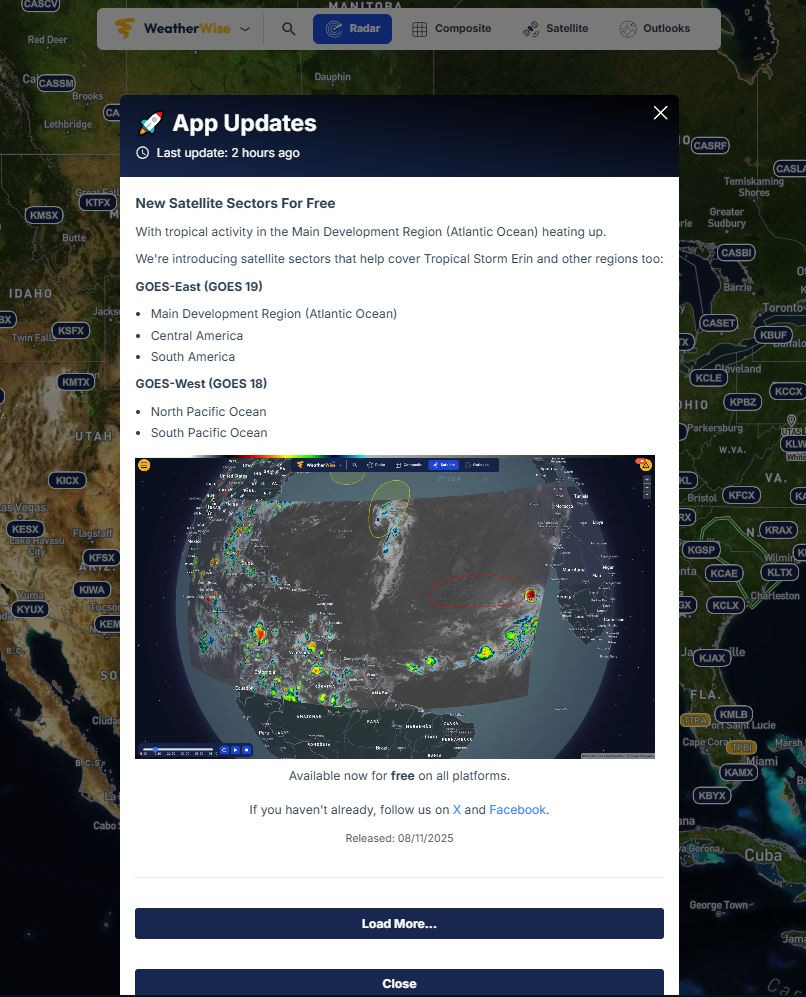Open the Facebook link
Viewport: 806px width, 997px height.
[x=517, y=809]
